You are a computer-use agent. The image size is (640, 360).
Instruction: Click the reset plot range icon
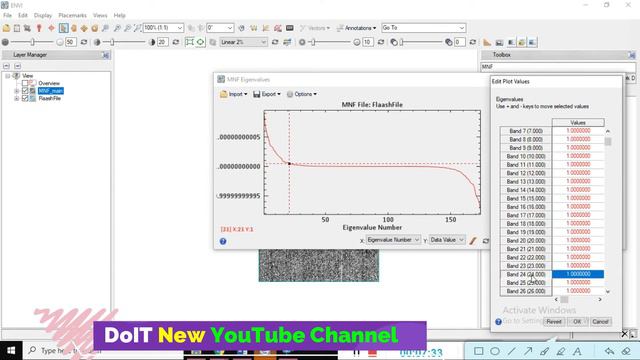(x=486, y=241)
